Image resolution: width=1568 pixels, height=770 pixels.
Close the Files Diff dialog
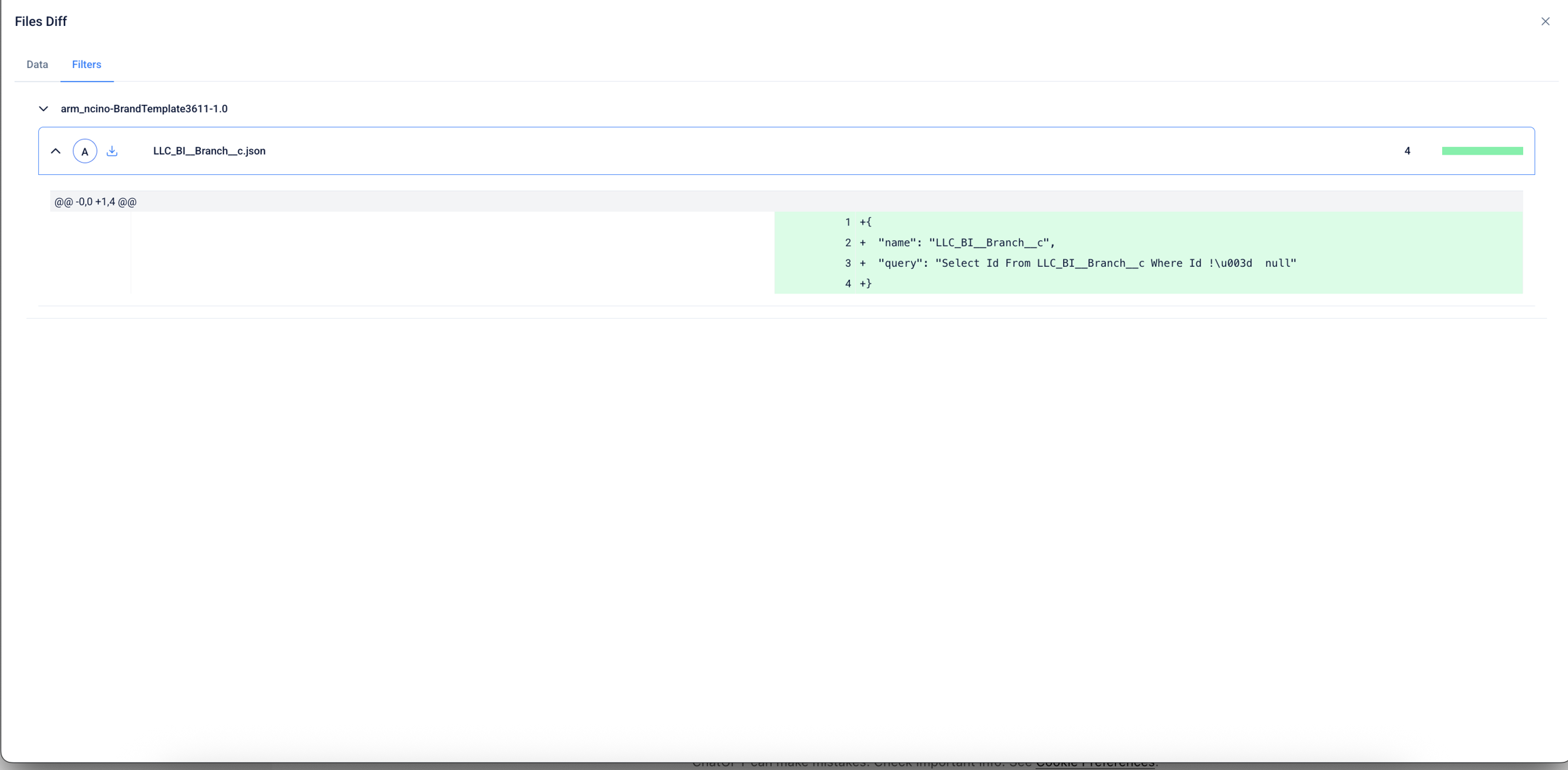point(1545,22)
